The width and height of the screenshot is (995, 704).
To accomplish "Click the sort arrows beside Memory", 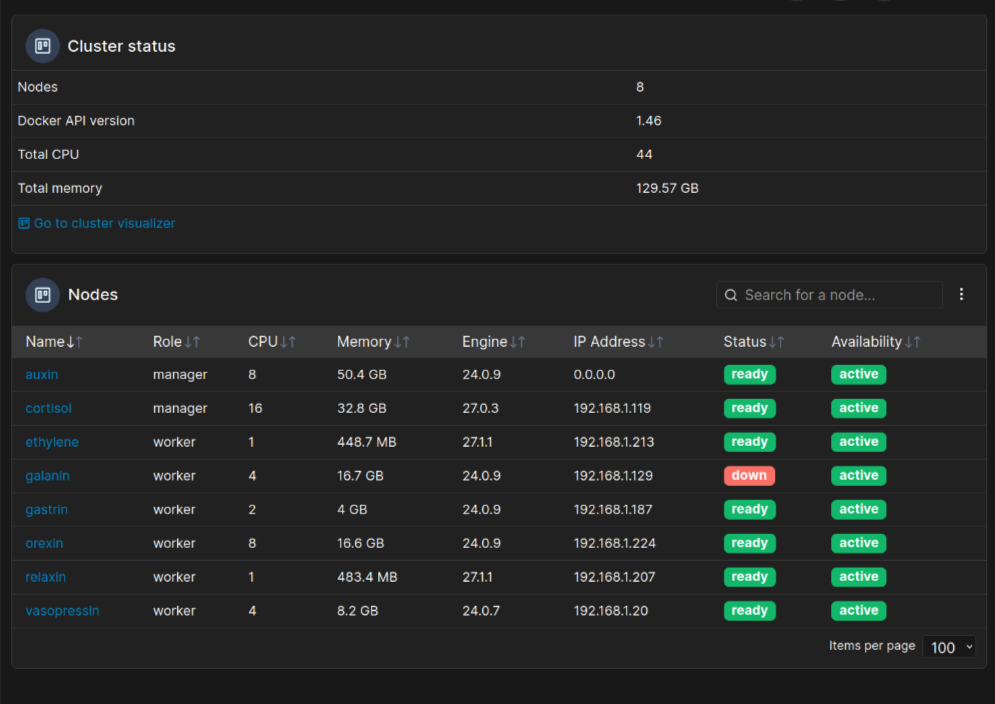I will click(x=402, y=342).
